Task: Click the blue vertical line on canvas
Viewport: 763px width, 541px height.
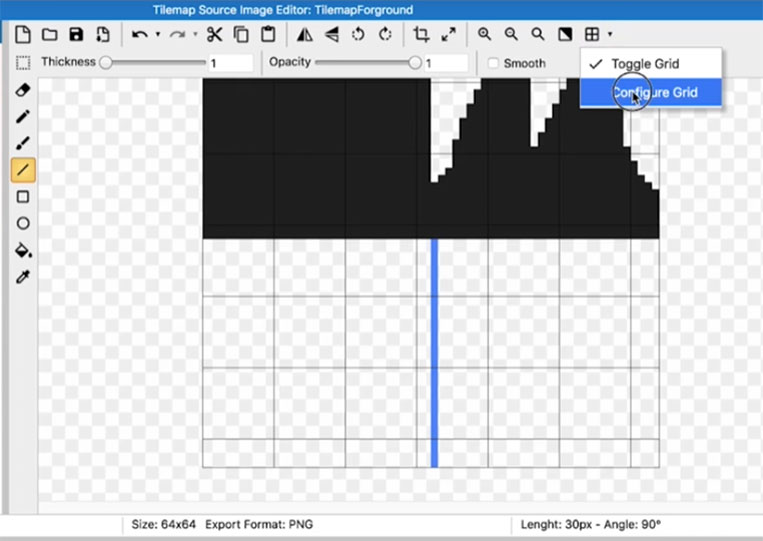Action: (434, 353)
